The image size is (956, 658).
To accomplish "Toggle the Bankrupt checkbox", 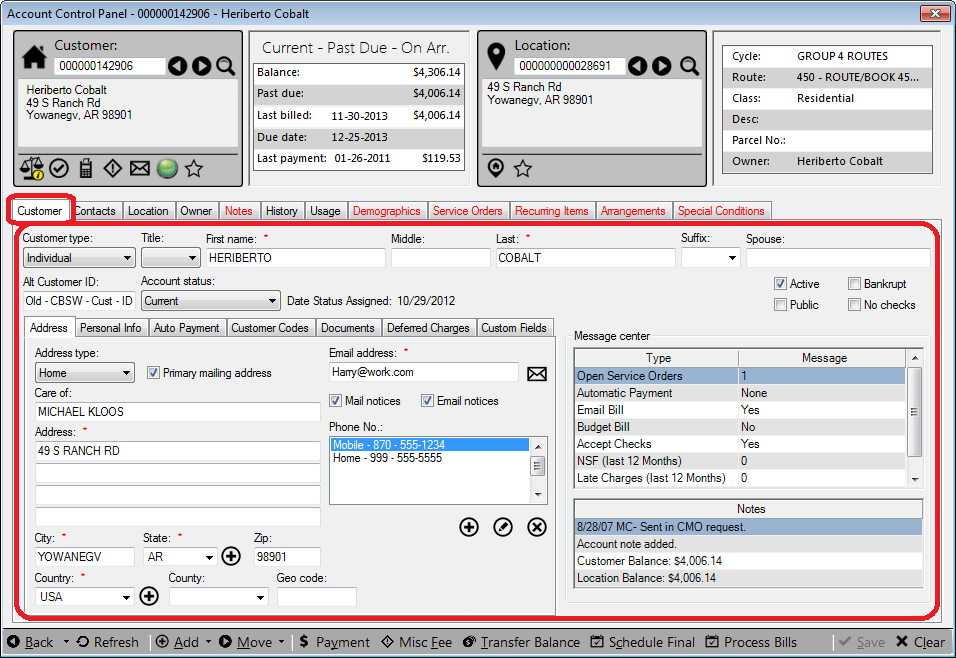I will (x=854, y=284).
